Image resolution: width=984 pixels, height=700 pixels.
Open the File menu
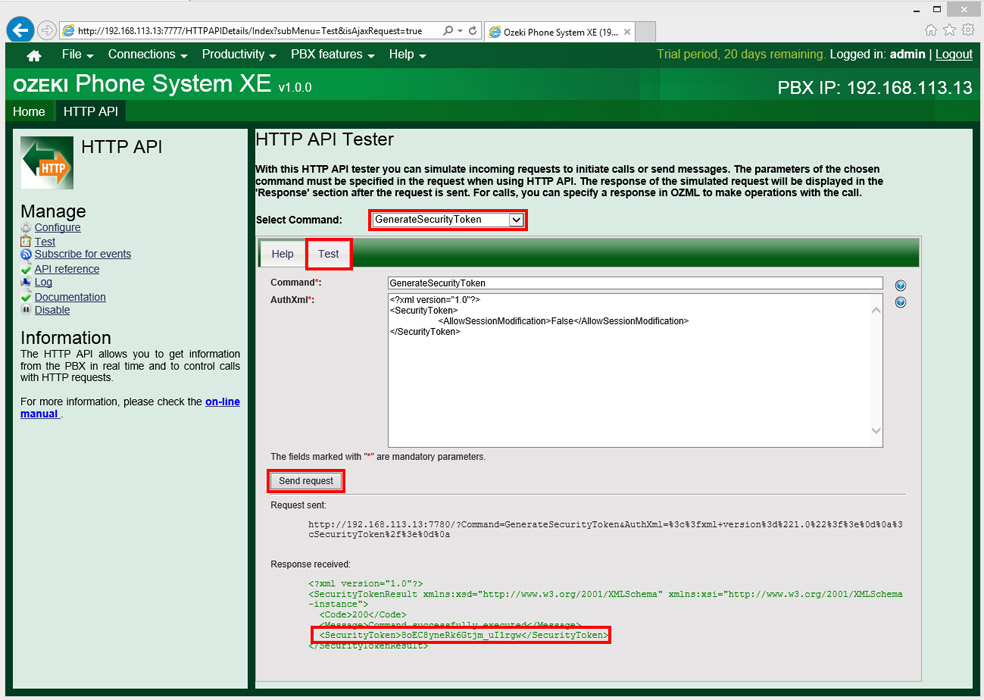click(x=77, y=55)
